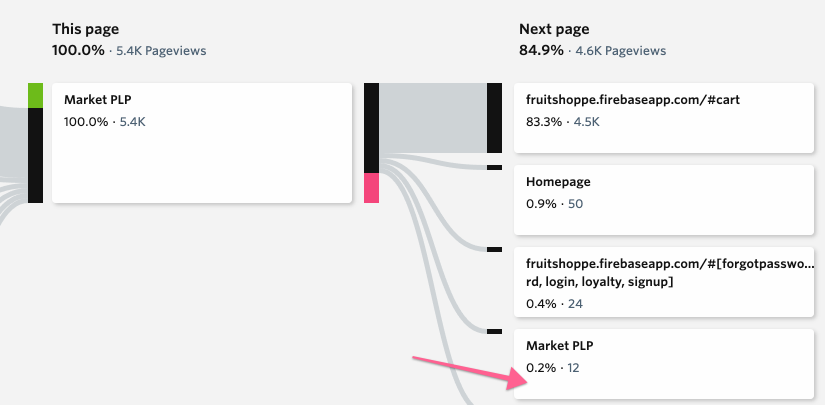Click the 5.4K count in Market PLP card
Image resolution: width=825 pixels, height=405 pixels.
133,121
